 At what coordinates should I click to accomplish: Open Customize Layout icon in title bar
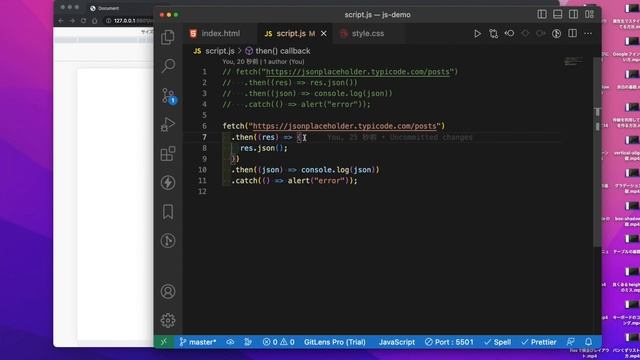[589, 14]
